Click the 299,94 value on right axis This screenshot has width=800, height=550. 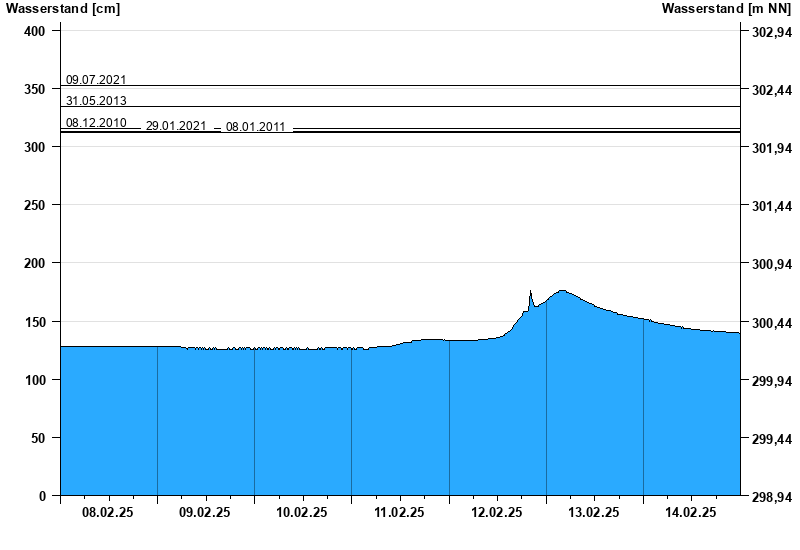coord(772,381)
